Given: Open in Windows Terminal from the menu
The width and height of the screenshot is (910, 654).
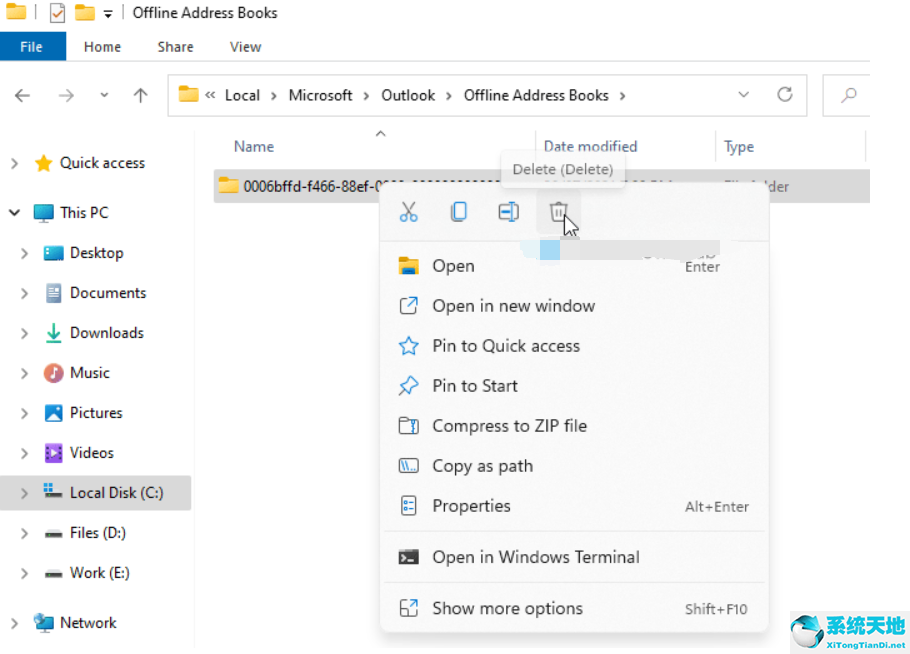Looking at the screenshot, I should point(535,557).
